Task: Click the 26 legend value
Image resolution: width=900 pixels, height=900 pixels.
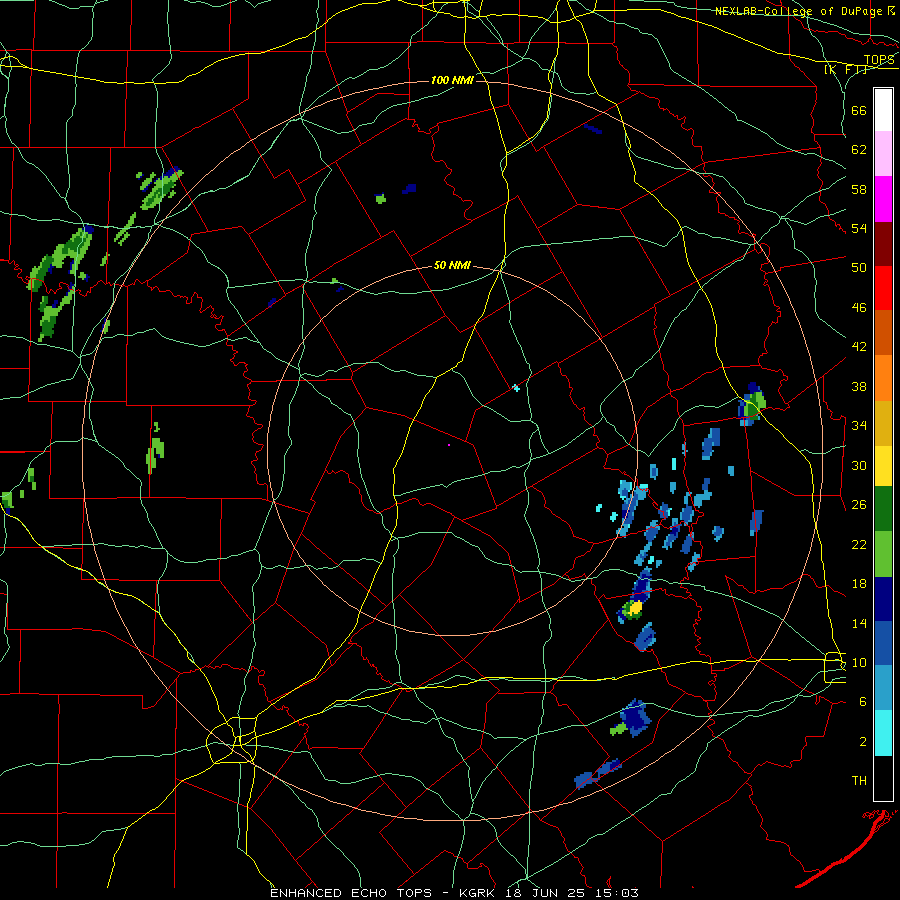Action: 859,505
